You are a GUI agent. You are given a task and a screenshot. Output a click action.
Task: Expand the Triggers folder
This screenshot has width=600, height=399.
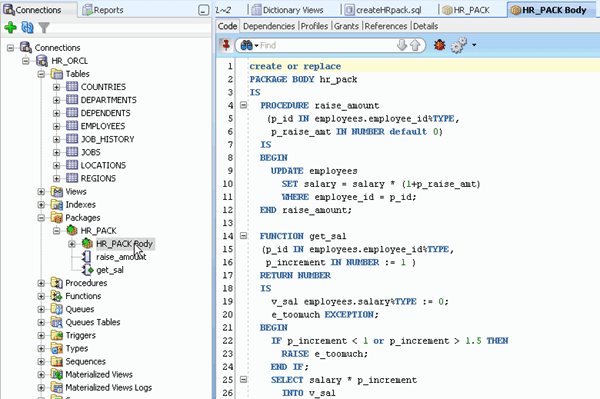pos(41,335)
